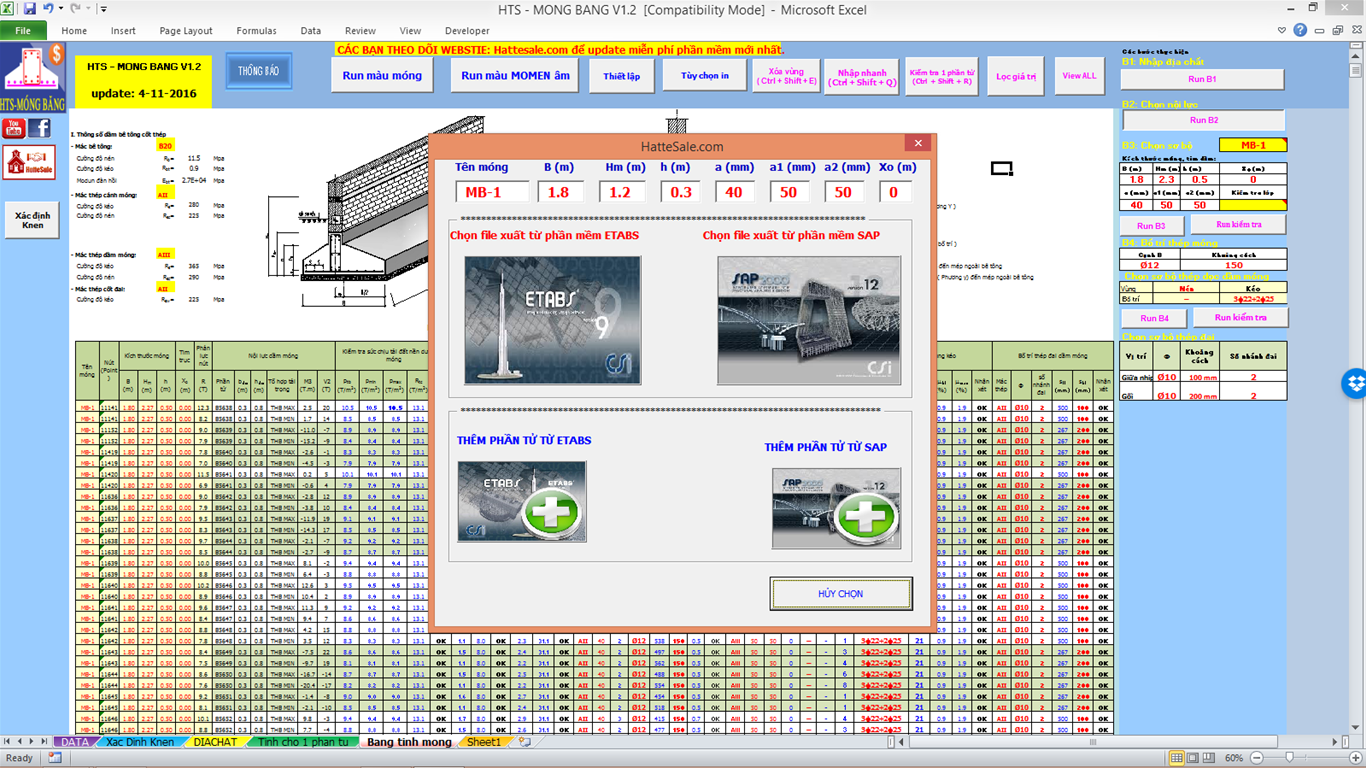The width and height of the screenshot is (1366, 768).
Task: Close the HatteSale.com dialog
Action: click(917, 144)
